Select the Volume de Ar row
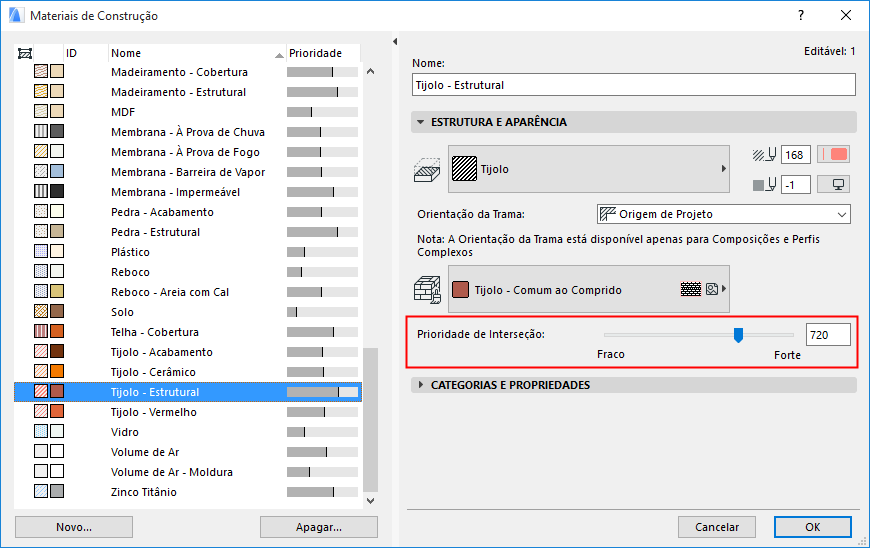The image size is (870, 548). pyautogui.click(x=188, y=451)
